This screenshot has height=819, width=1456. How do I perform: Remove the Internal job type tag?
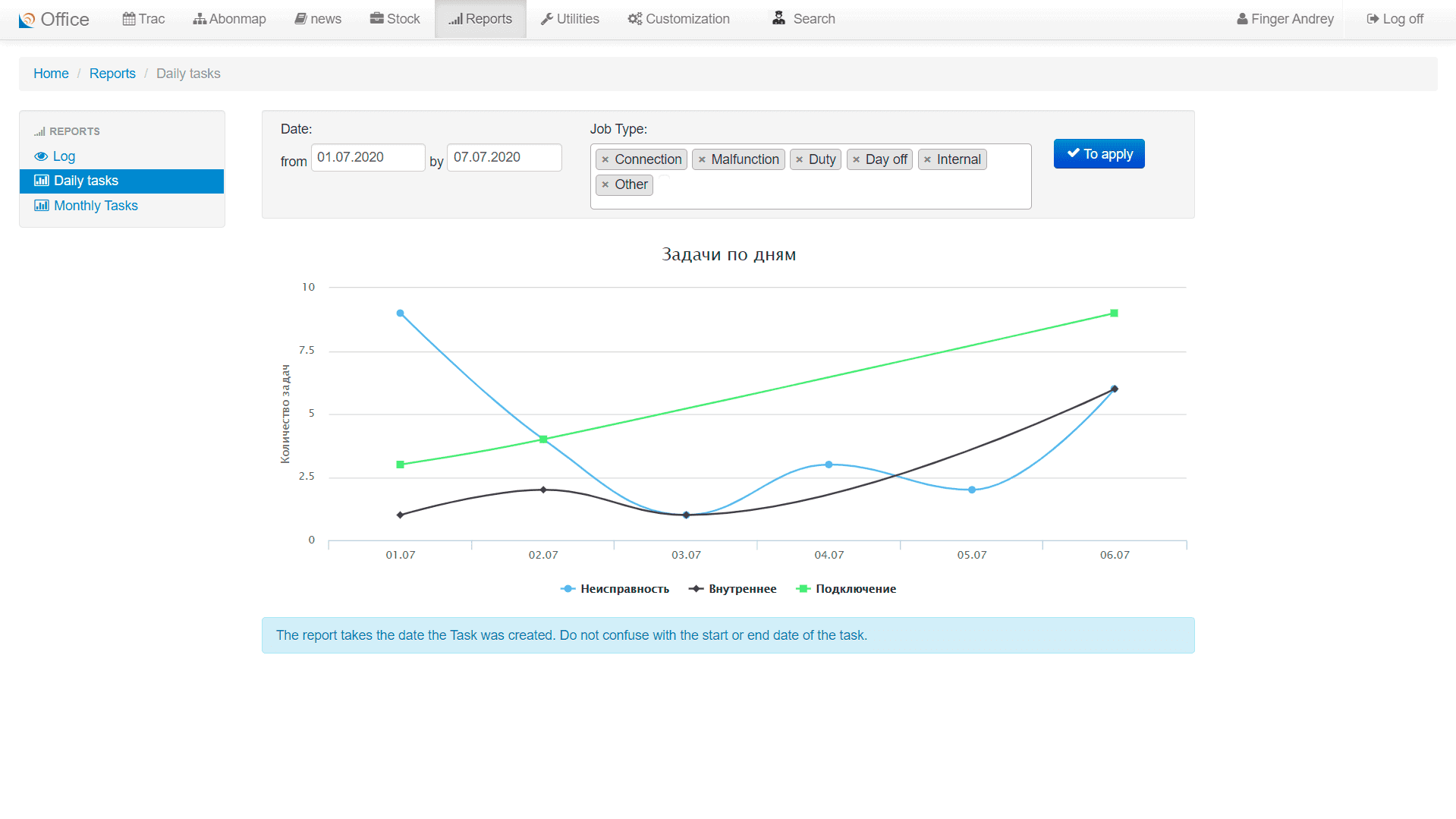click(927, 159)
